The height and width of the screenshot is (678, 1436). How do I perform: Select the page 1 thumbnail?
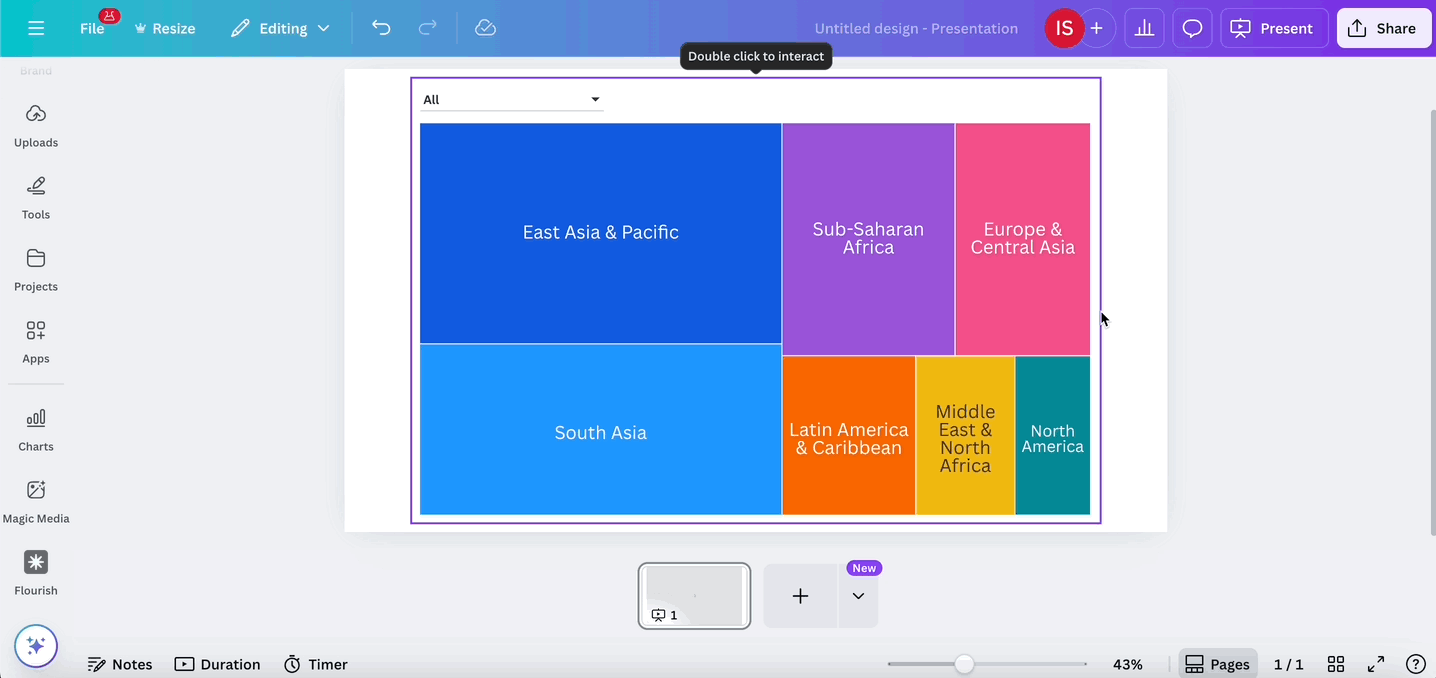point(694,596)
